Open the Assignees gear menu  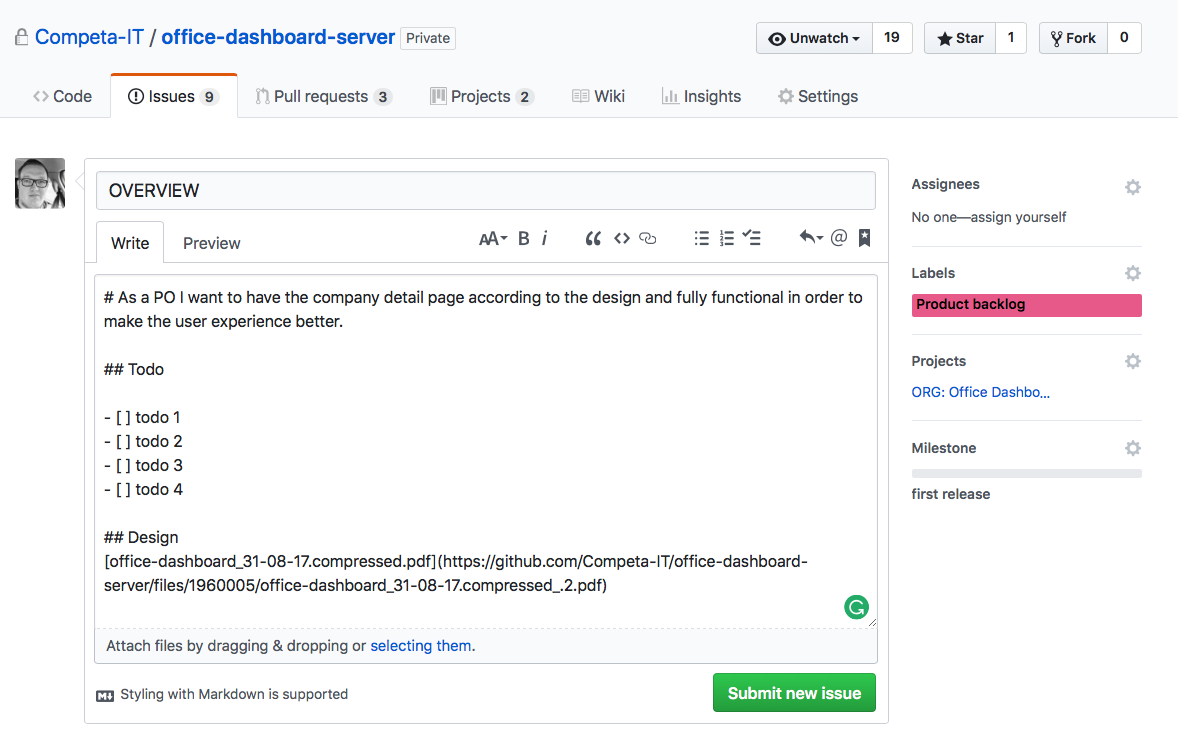1133,187
